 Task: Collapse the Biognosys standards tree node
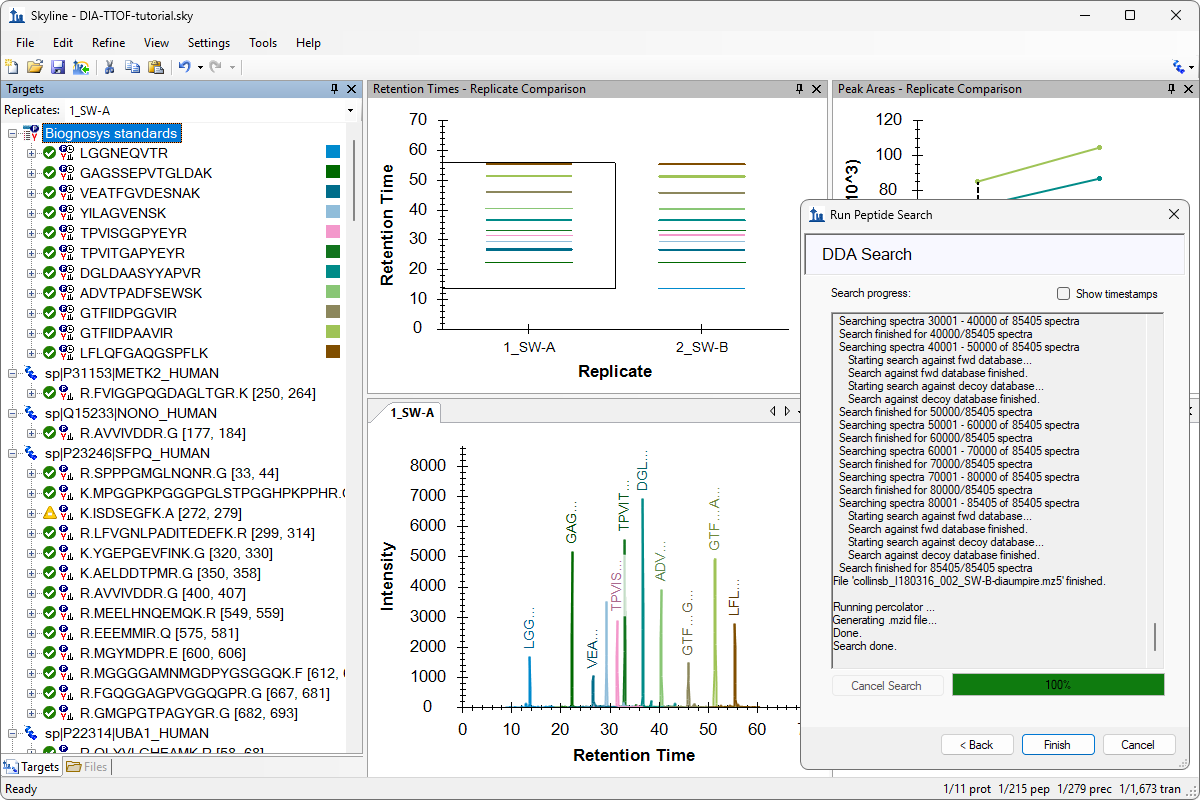tap(13, 133)
